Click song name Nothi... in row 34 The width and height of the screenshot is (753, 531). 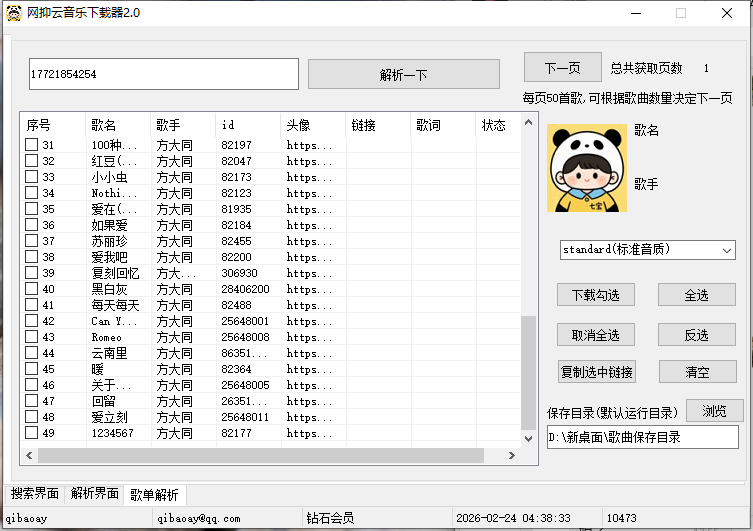click(114, 193)
